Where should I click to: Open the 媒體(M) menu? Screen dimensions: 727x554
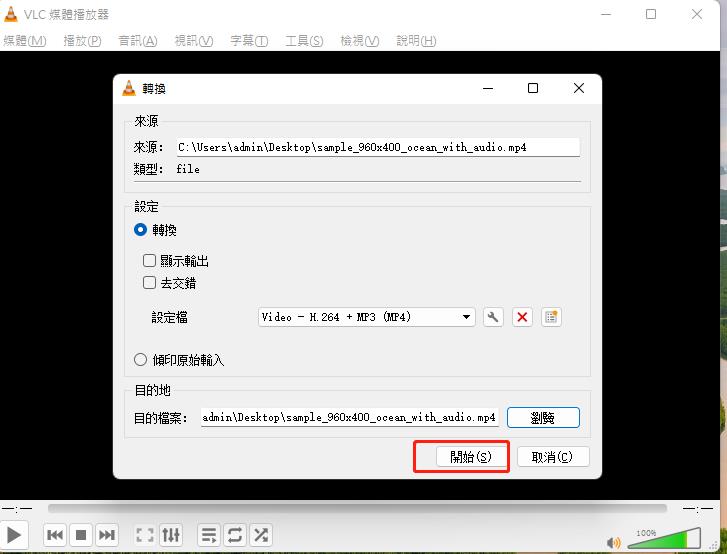(25, 41)
